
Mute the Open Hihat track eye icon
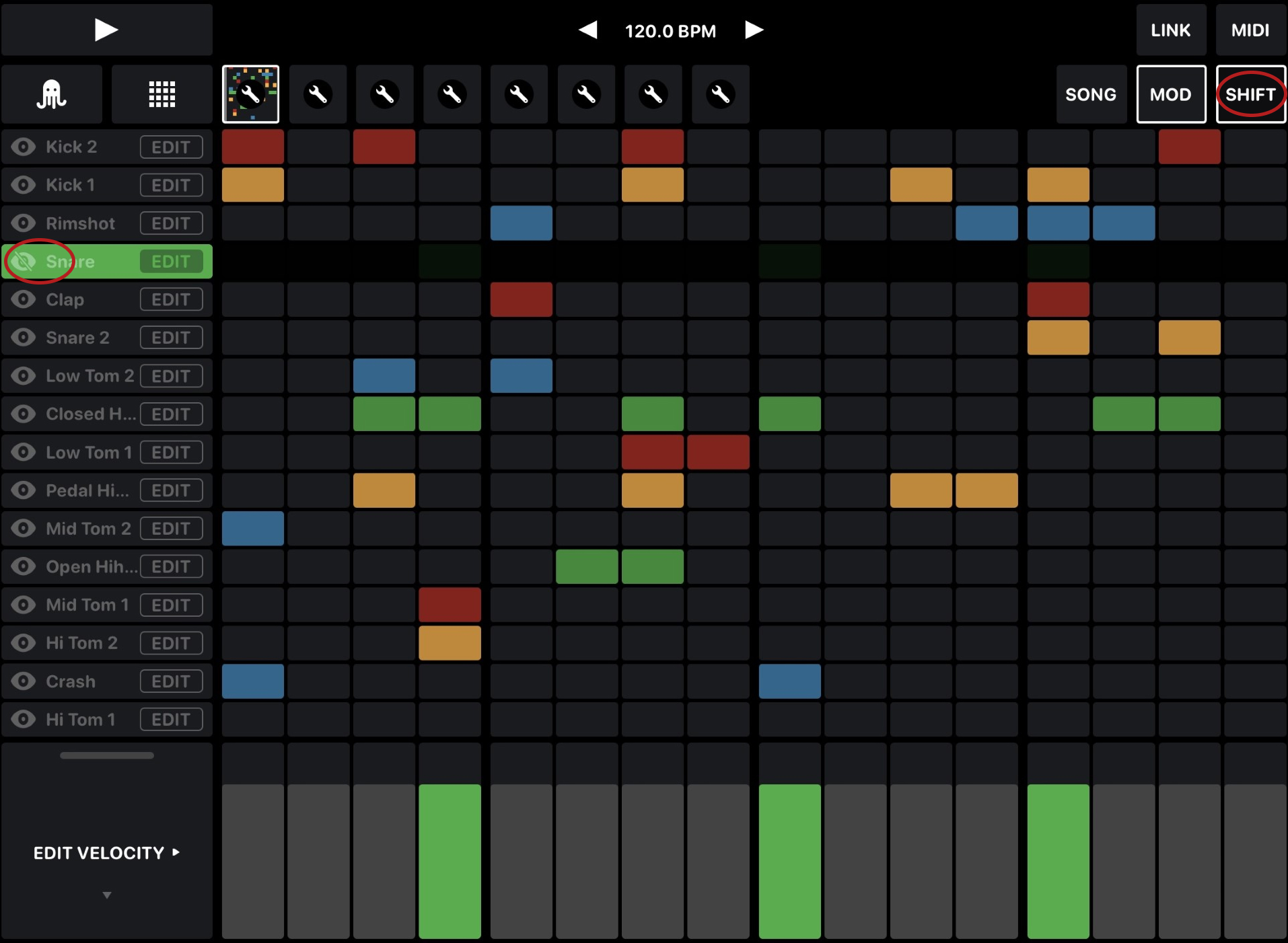click(24, 567)
